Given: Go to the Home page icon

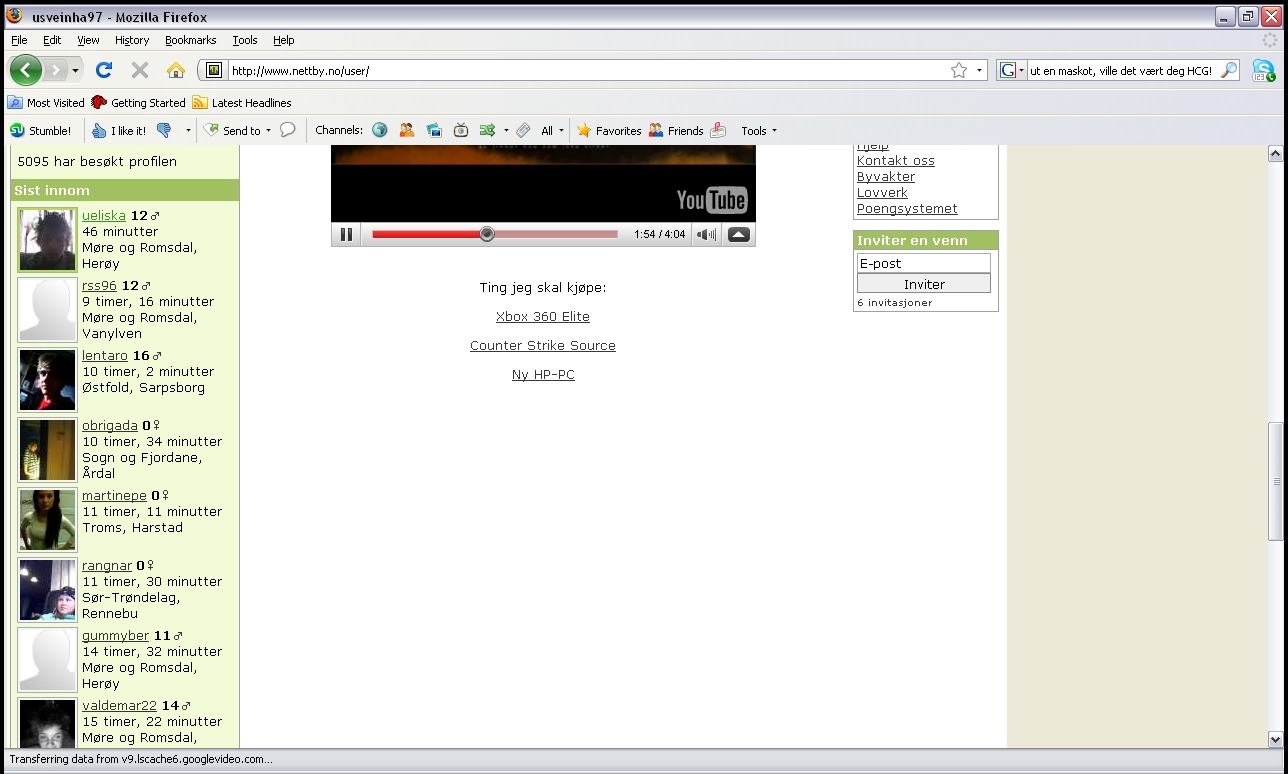Looking at the screenshot, I should (176, 70).
